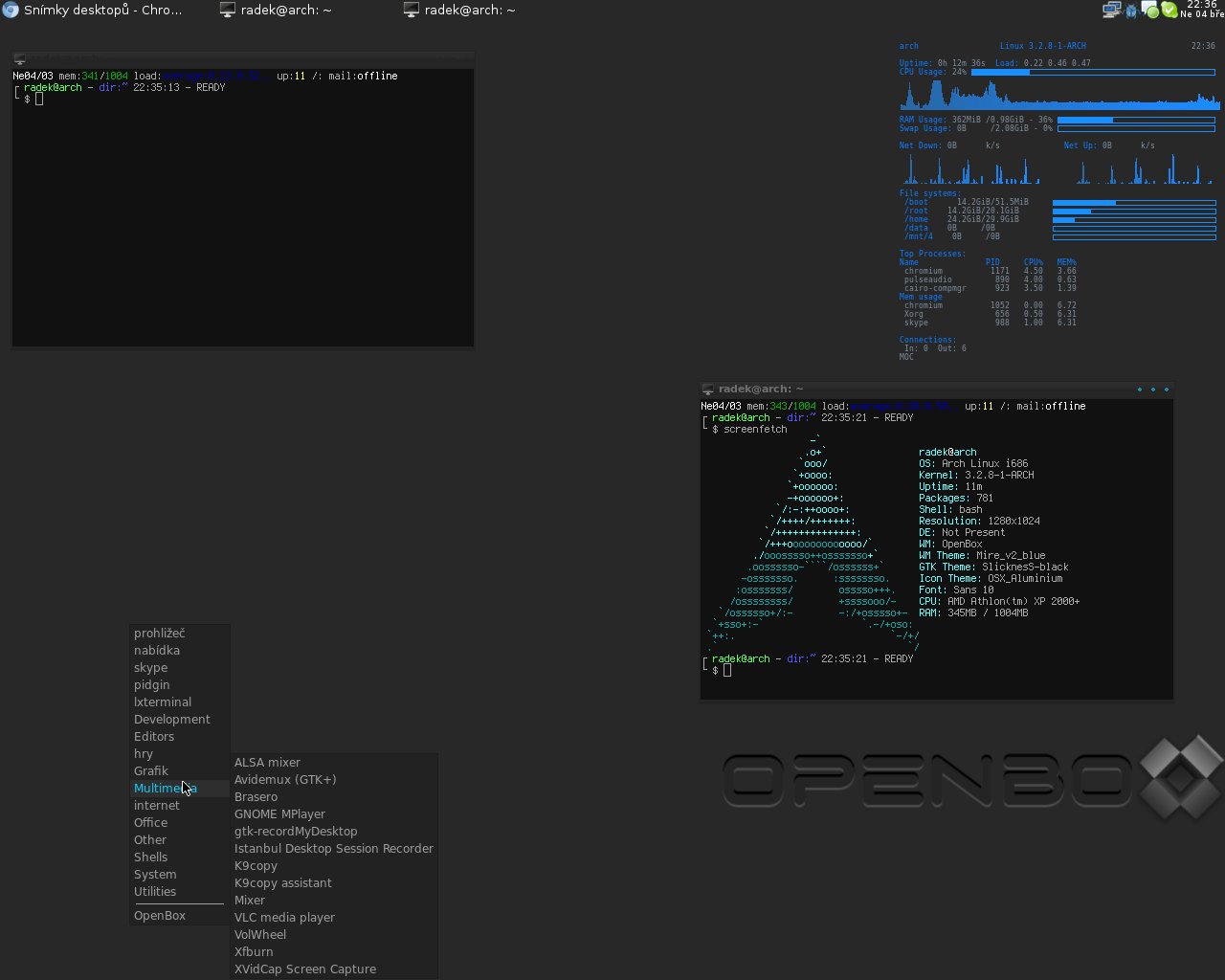Open K9copy assistant
Screen dimensions: 1225x980
pyautogui.click(x=335, y=883)
